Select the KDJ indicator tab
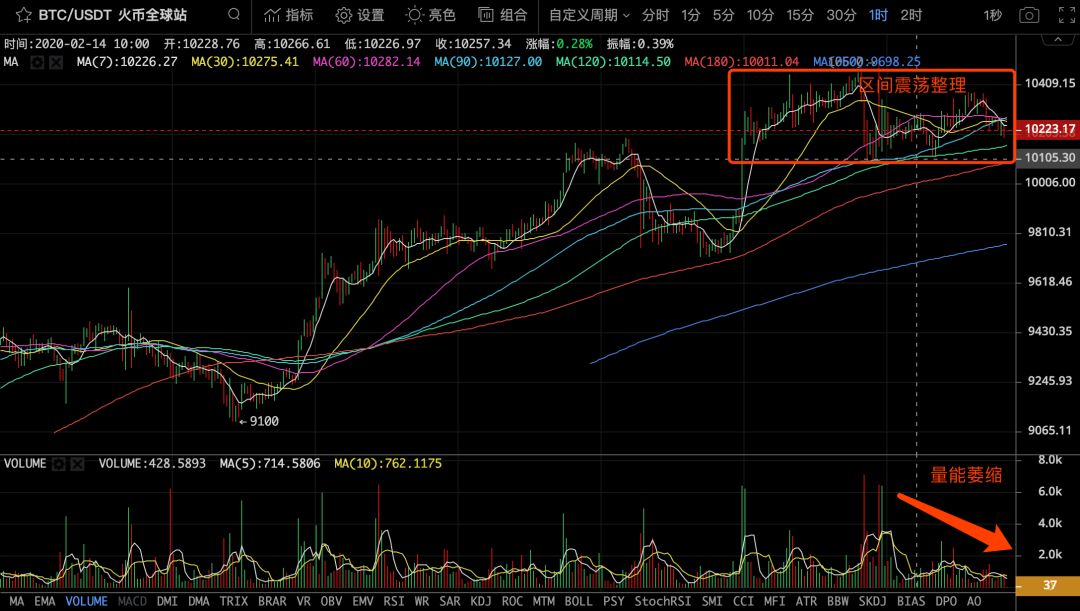Screen dimensions: 1080x611 coord(481,601)
